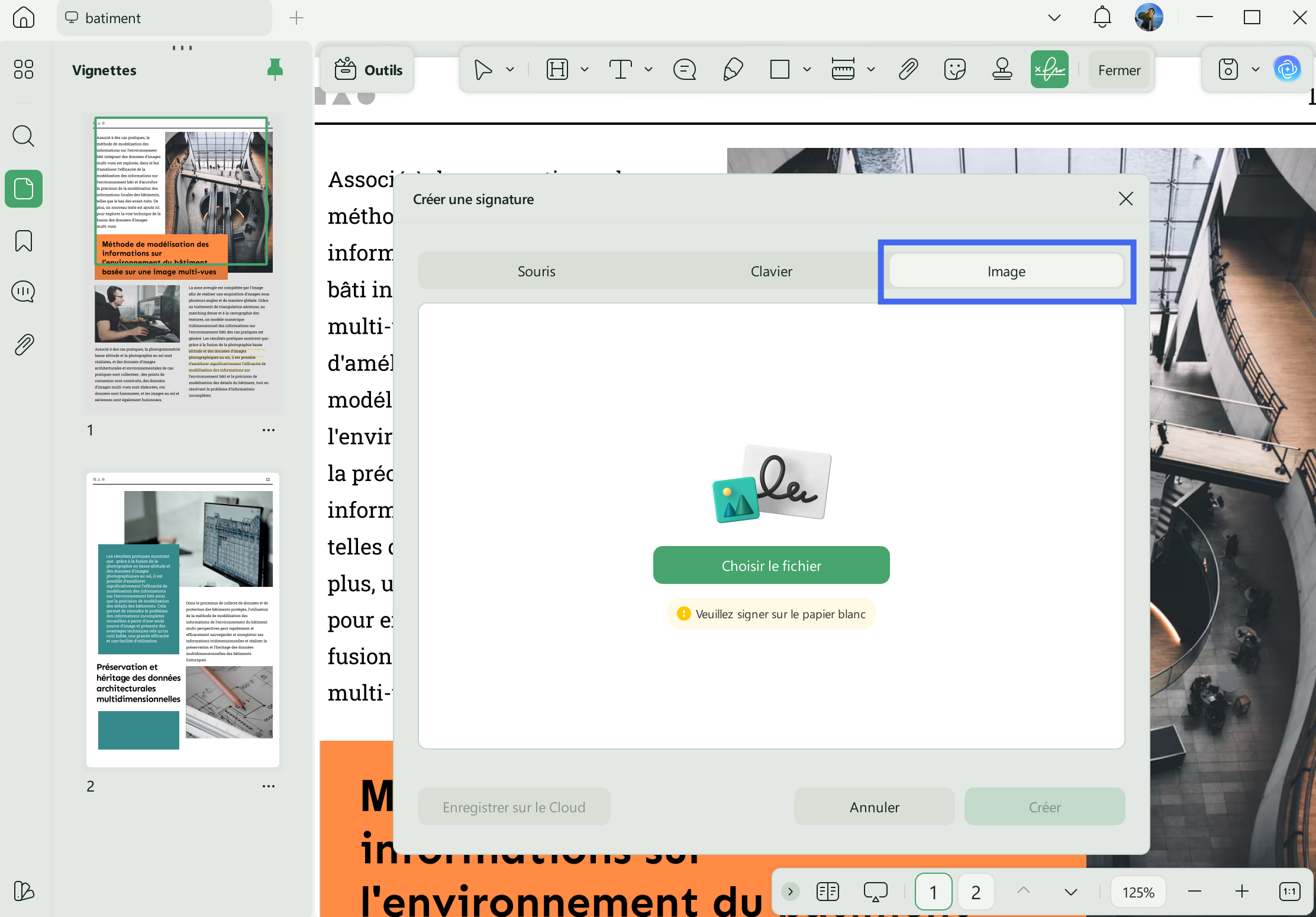This screenshot has height=917, width=1316.
Task: Switch to the Souris signature tab
Action: (537, 271)
